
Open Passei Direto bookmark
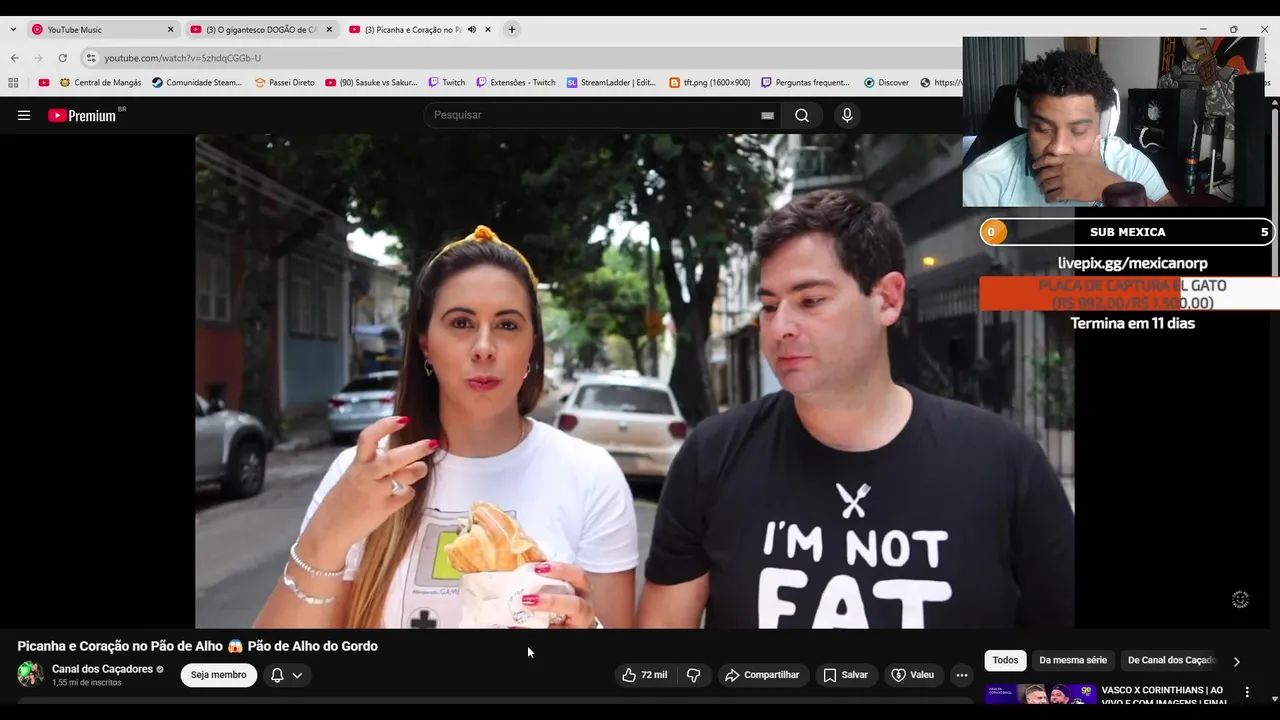284,83
